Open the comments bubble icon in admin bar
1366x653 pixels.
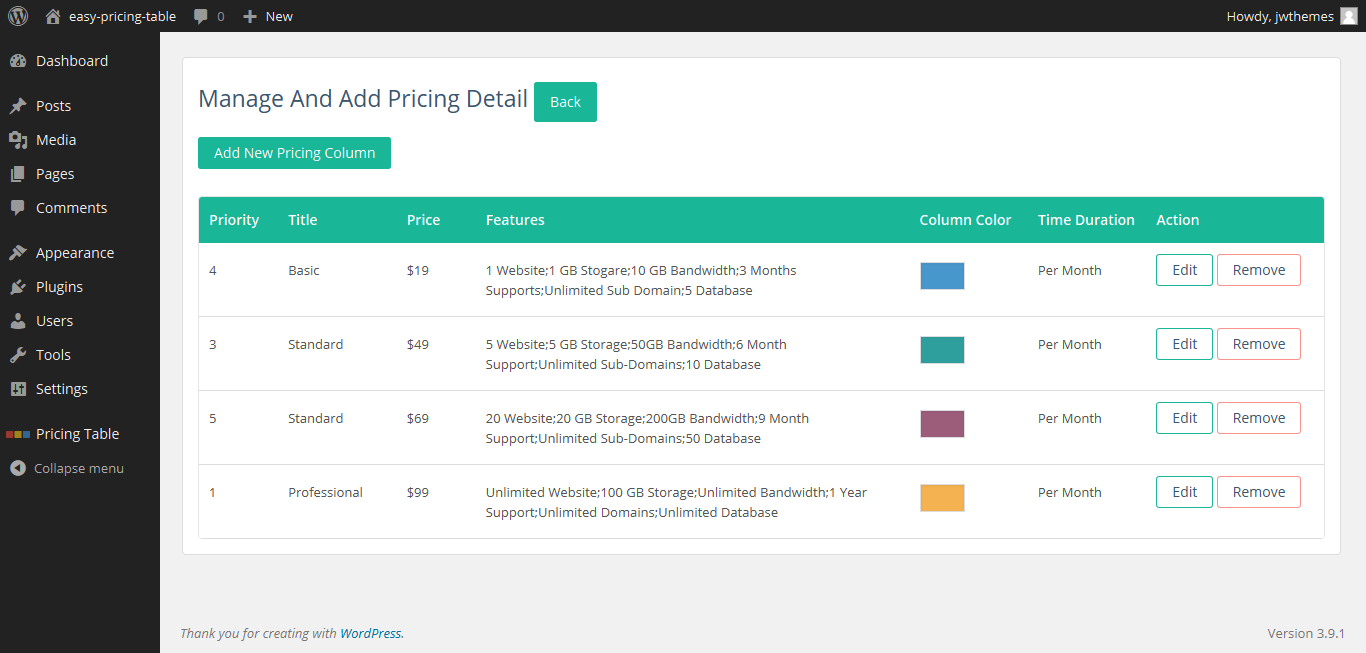coord(201,16)
